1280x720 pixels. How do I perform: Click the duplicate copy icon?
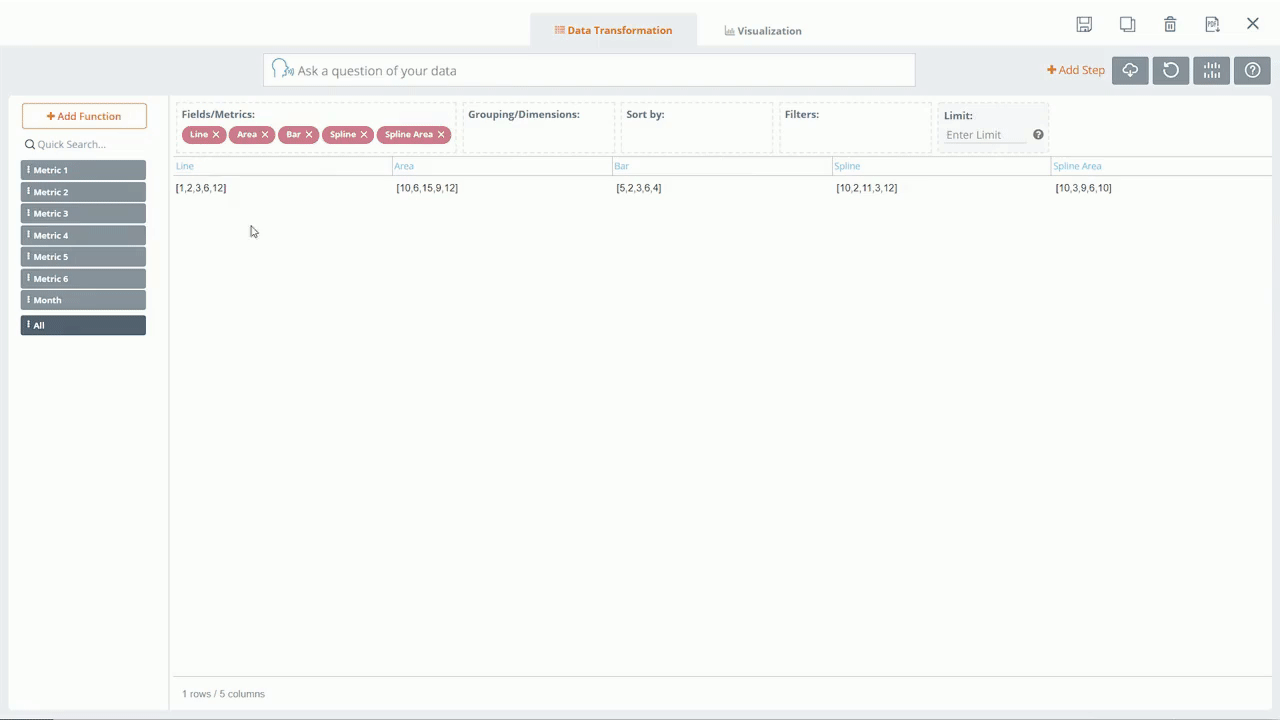click(1127, 25)
